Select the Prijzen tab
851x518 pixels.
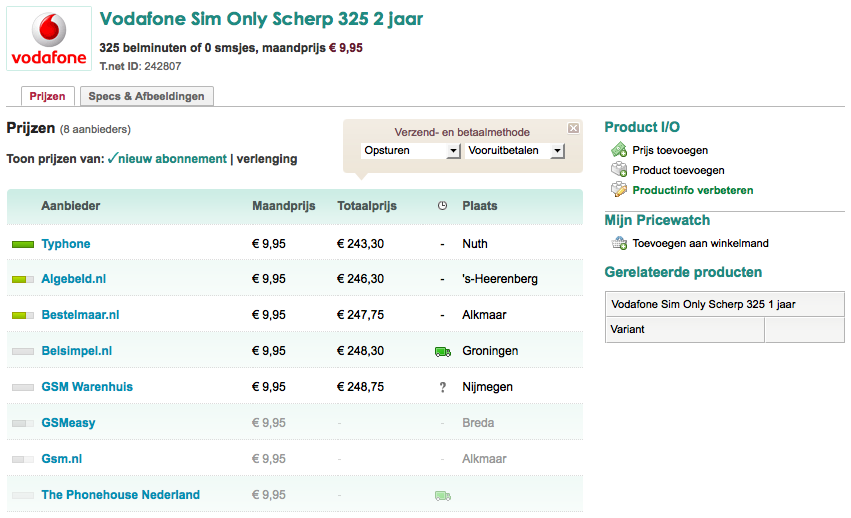48,96
